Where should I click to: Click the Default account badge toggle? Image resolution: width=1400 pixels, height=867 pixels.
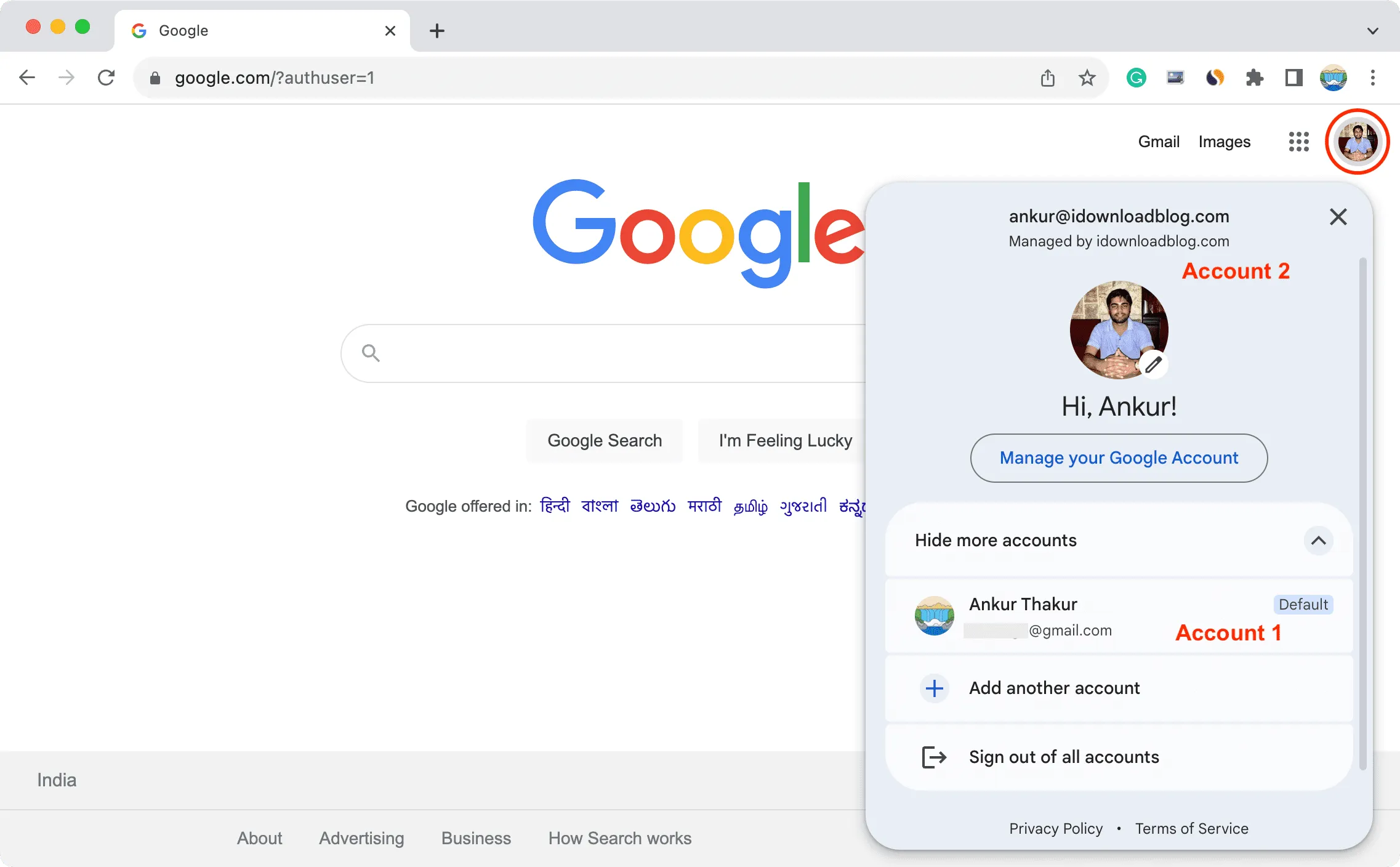coord(1303,604)
